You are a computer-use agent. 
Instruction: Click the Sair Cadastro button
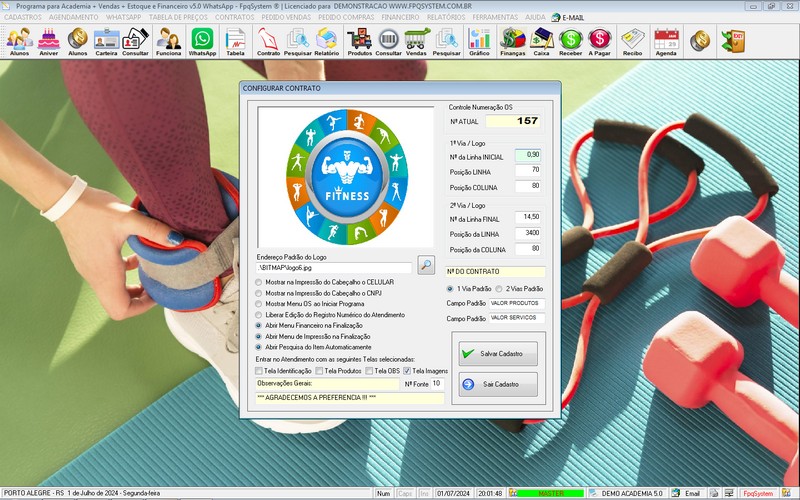coord(499,384)
